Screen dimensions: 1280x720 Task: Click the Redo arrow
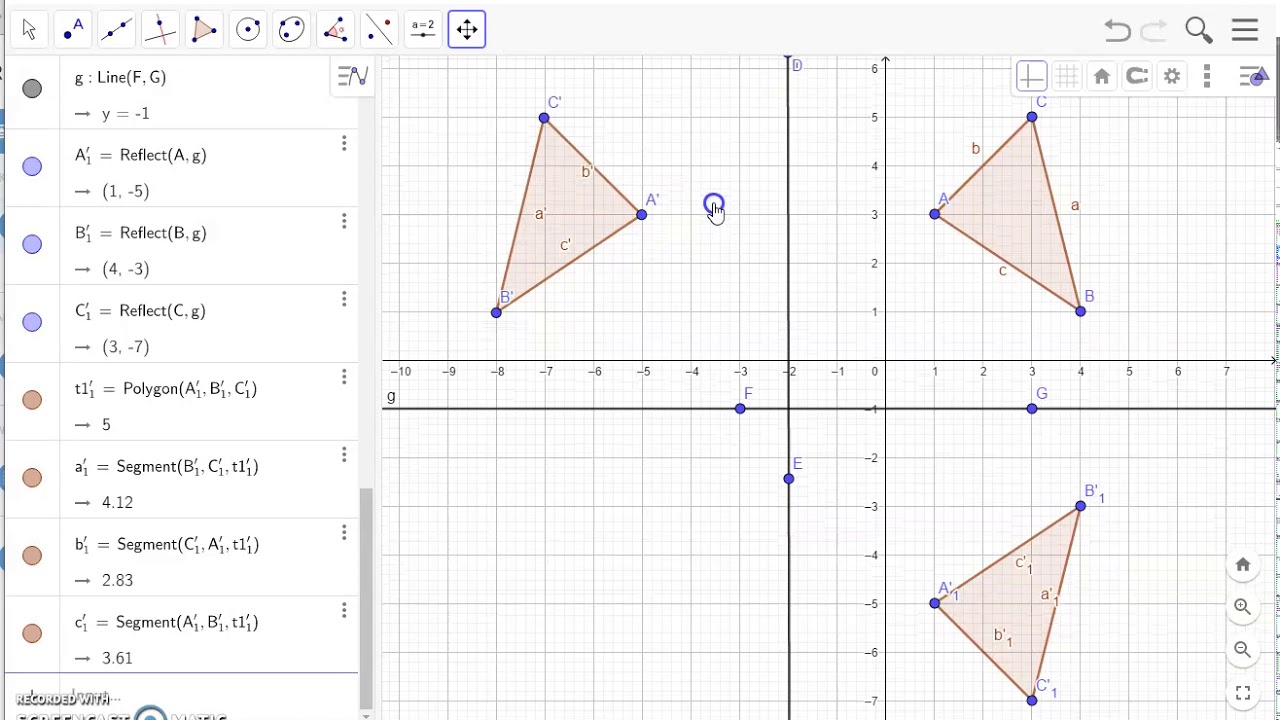click(1154, 31)
